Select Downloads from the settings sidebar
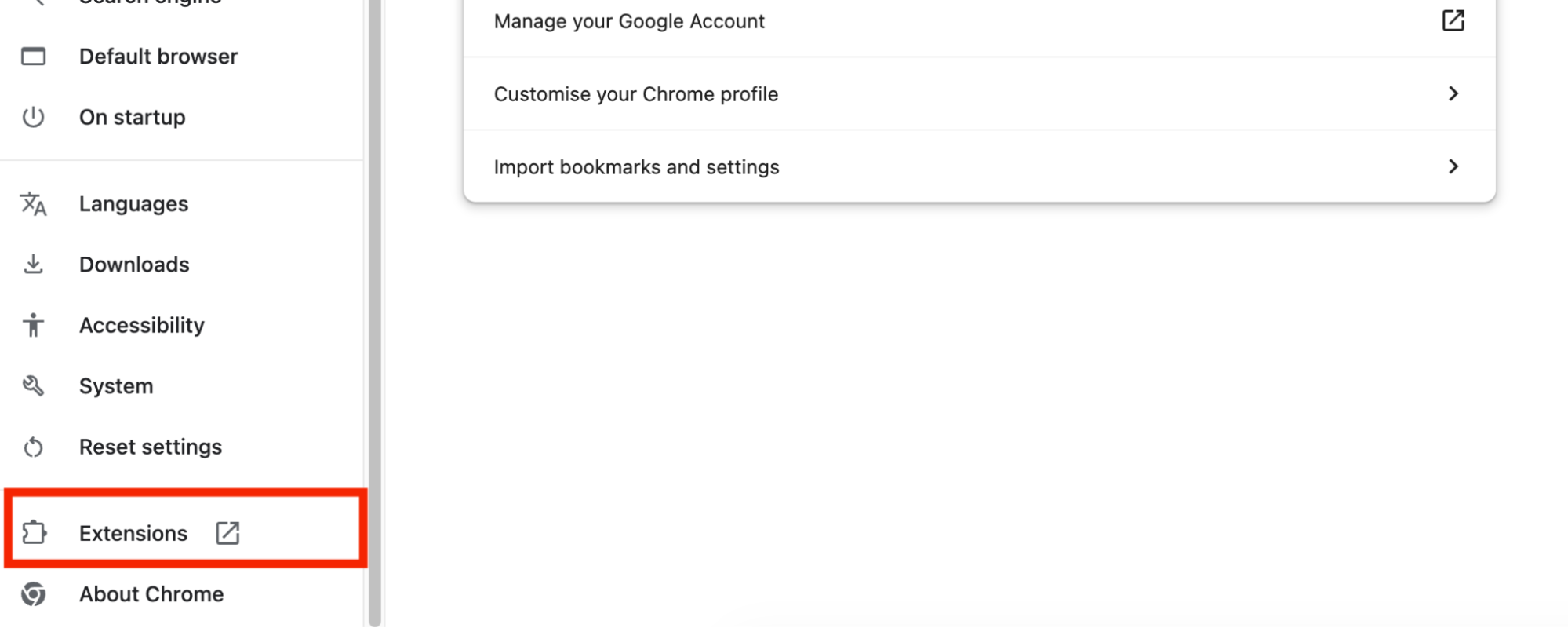 pyautogui.click(x=134, y=265)
